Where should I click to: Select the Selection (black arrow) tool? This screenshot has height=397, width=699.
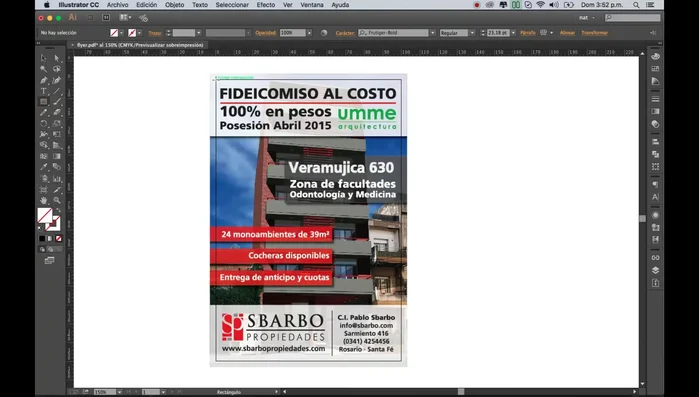tap(44, 58)
